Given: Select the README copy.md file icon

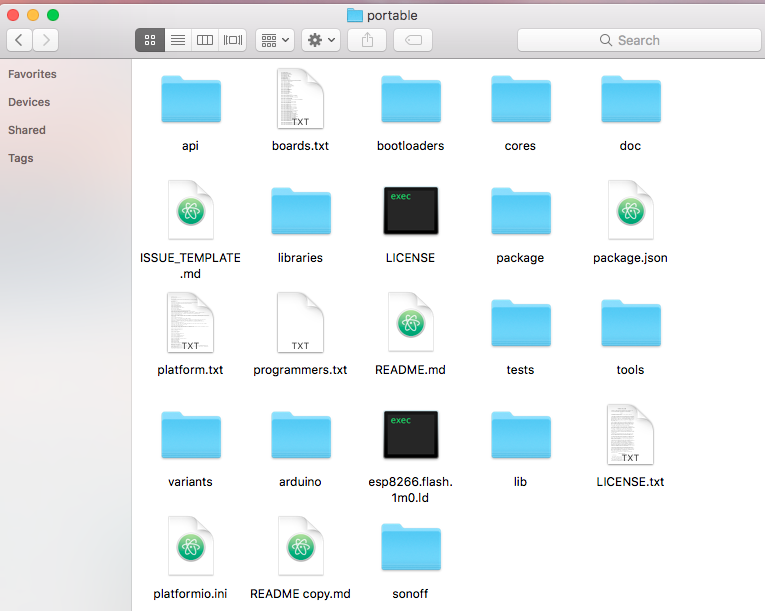Looking at the screenshot, I should coord(301,546).
